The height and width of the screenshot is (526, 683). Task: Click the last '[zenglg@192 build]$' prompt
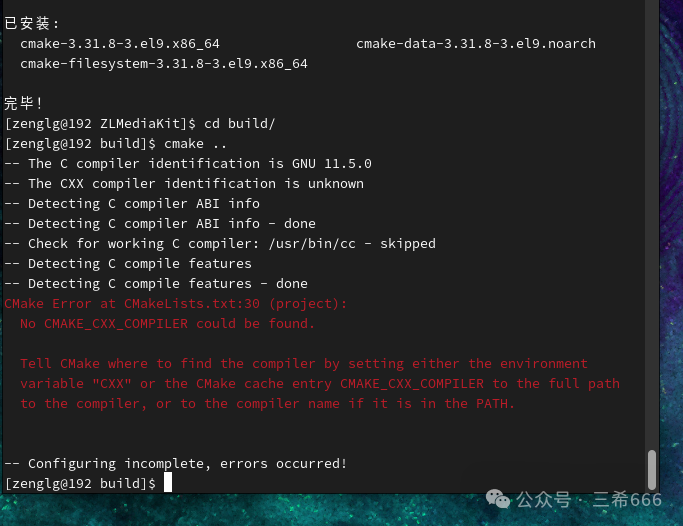point(80,483)
